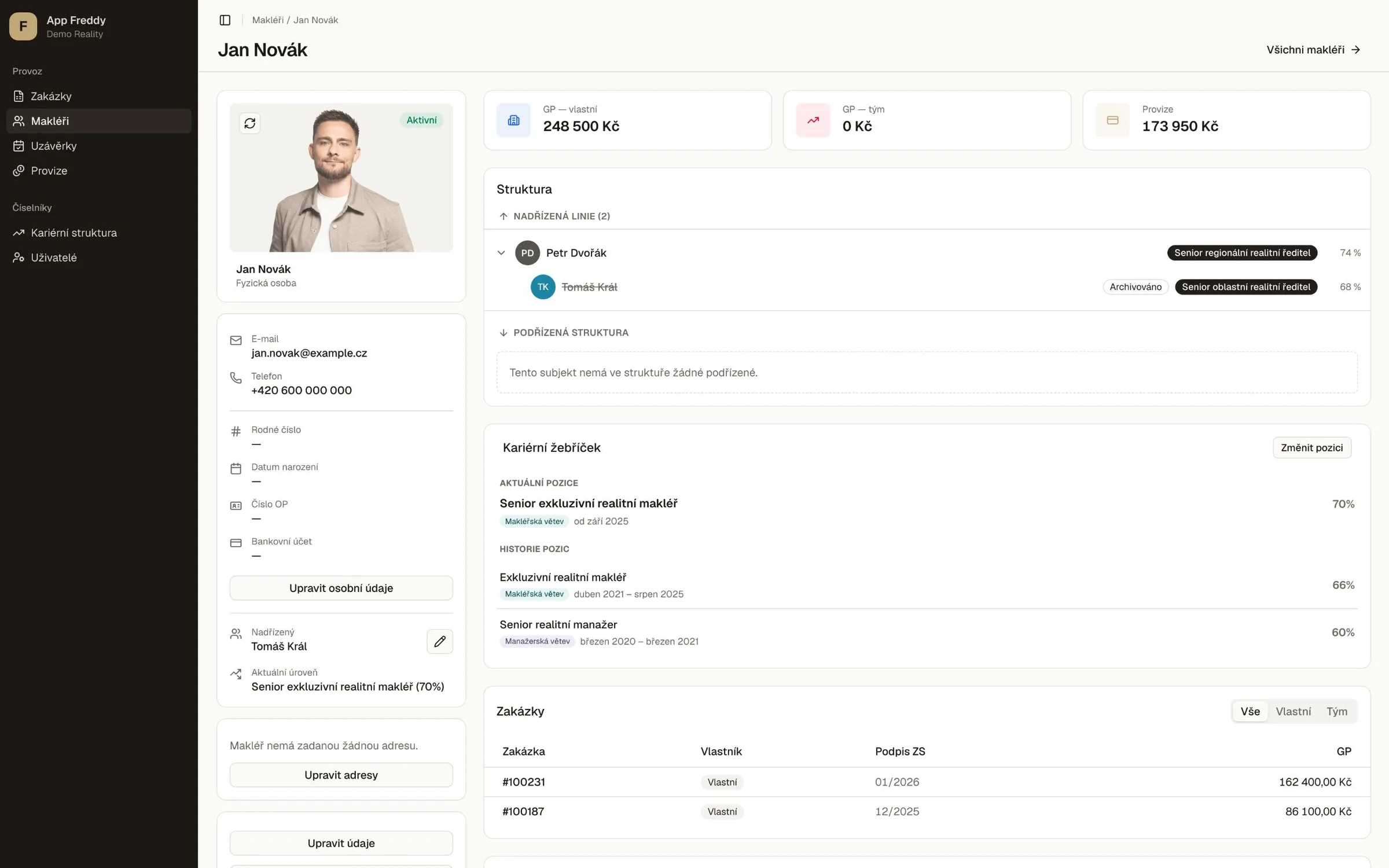
Task: Click the GP tým trend icon
Action: tap(813, 120)
